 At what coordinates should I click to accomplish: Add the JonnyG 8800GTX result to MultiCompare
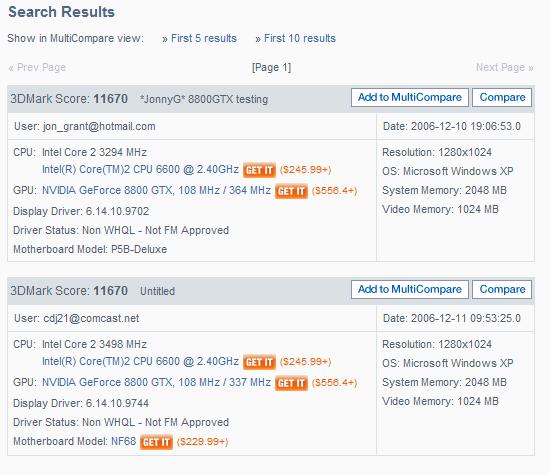pos(410,97)
